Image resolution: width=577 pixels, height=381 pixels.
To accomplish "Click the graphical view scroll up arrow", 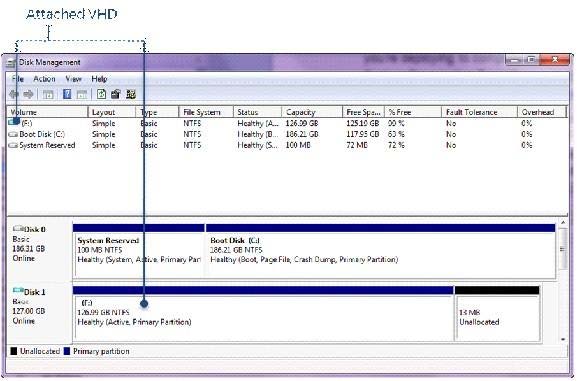I will pyautogui.click(x=563, y=223).
